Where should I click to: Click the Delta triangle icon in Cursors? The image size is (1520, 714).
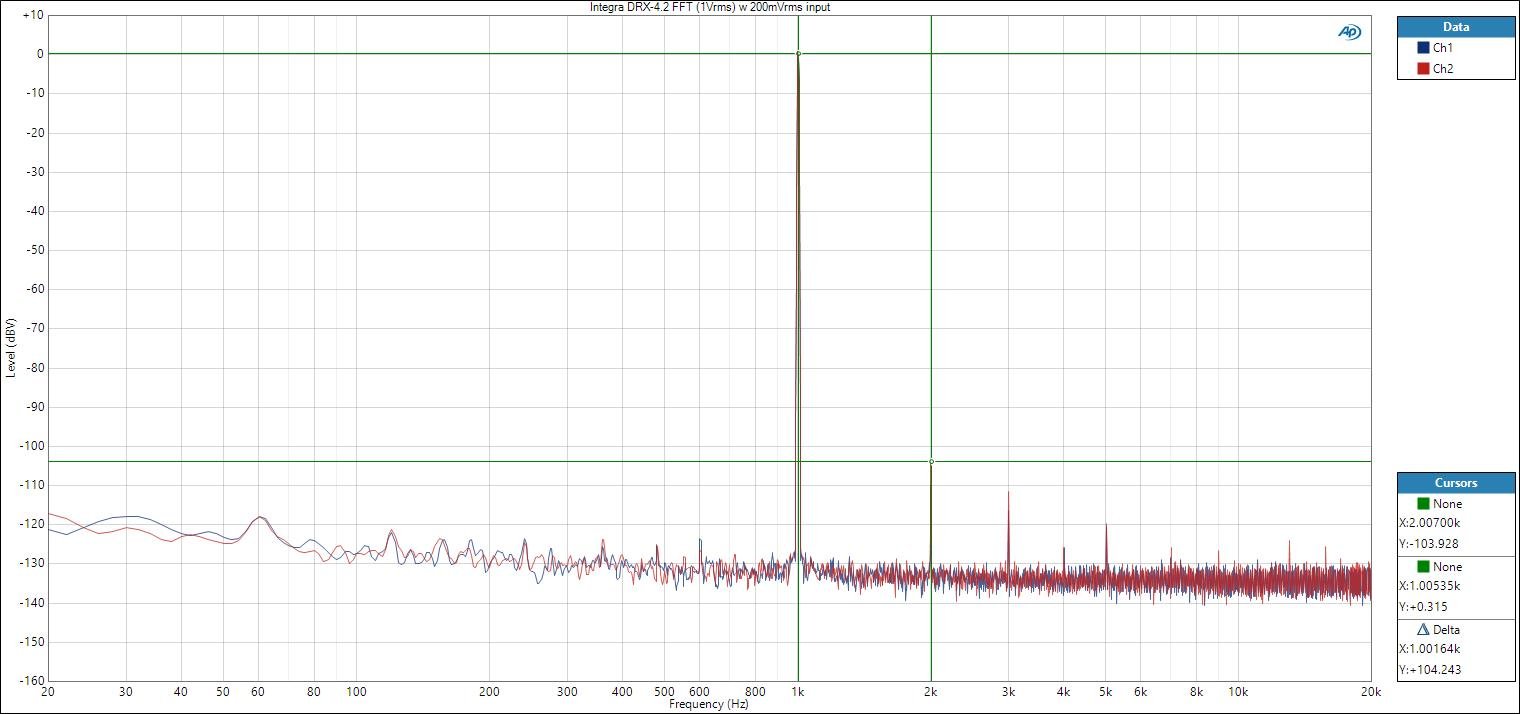[1422, 630]
